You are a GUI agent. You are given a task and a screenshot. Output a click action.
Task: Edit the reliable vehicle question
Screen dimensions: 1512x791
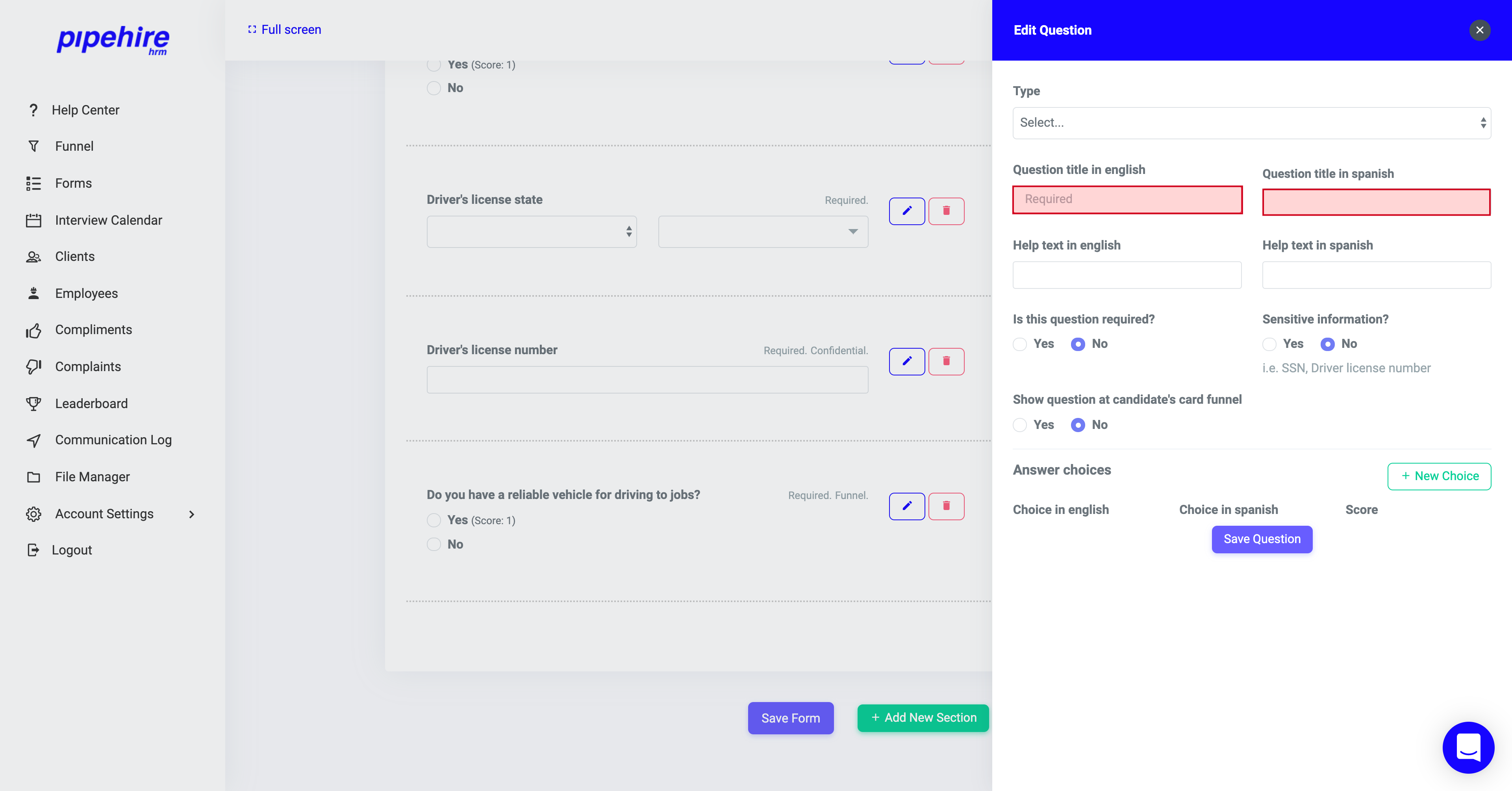click(x=907, y=506)
